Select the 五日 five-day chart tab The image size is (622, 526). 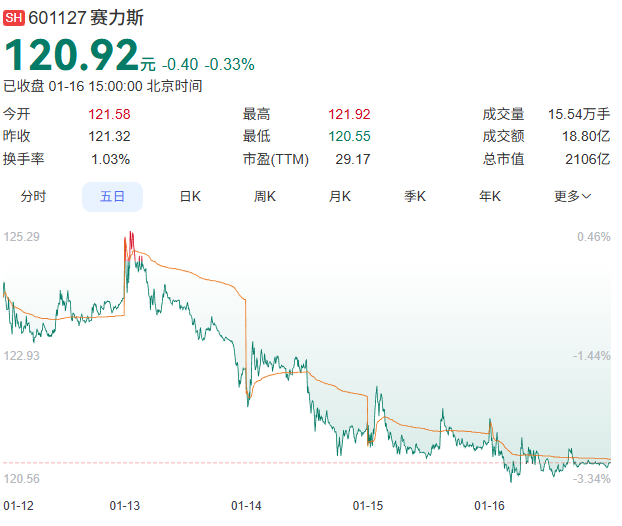coord(112,197)
